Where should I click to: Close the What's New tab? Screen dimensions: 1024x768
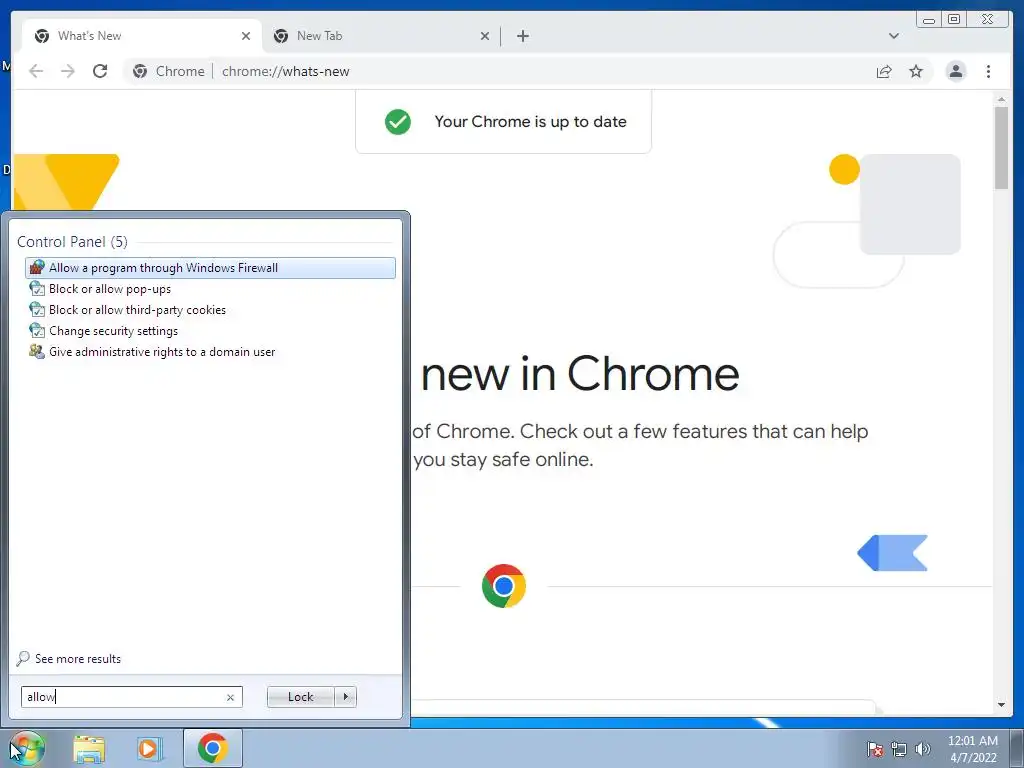click(246, 36)
